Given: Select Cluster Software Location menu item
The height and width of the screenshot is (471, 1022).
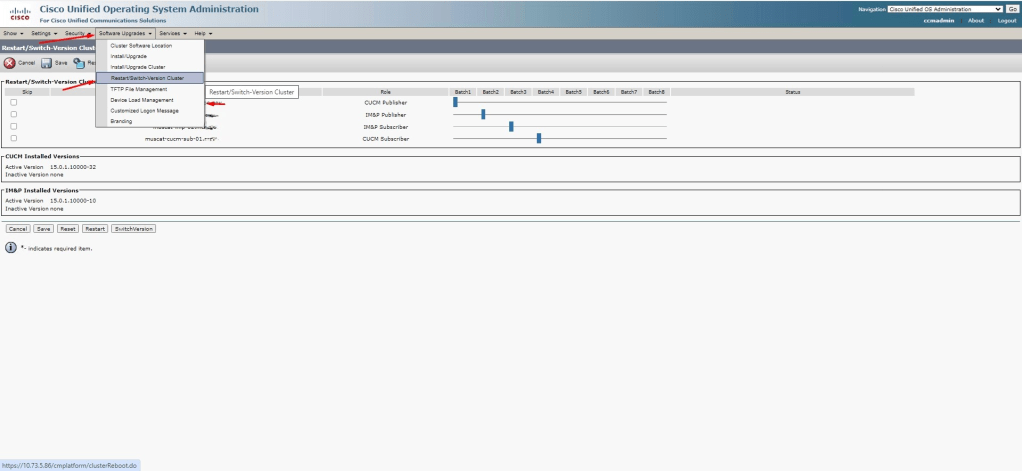Looking at the screenshot, I should point(141,46).
